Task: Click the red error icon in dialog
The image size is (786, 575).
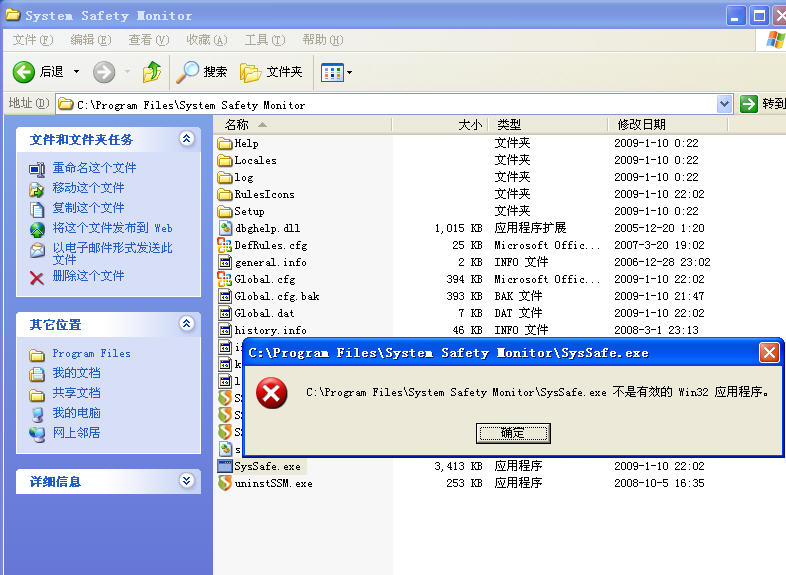Action: point(272,393)
